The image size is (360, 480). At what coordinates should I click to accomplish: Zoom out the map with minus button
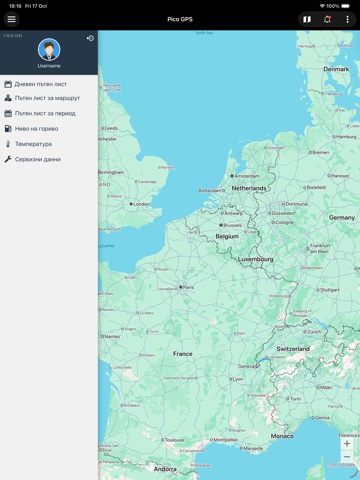tap(347, 457)
